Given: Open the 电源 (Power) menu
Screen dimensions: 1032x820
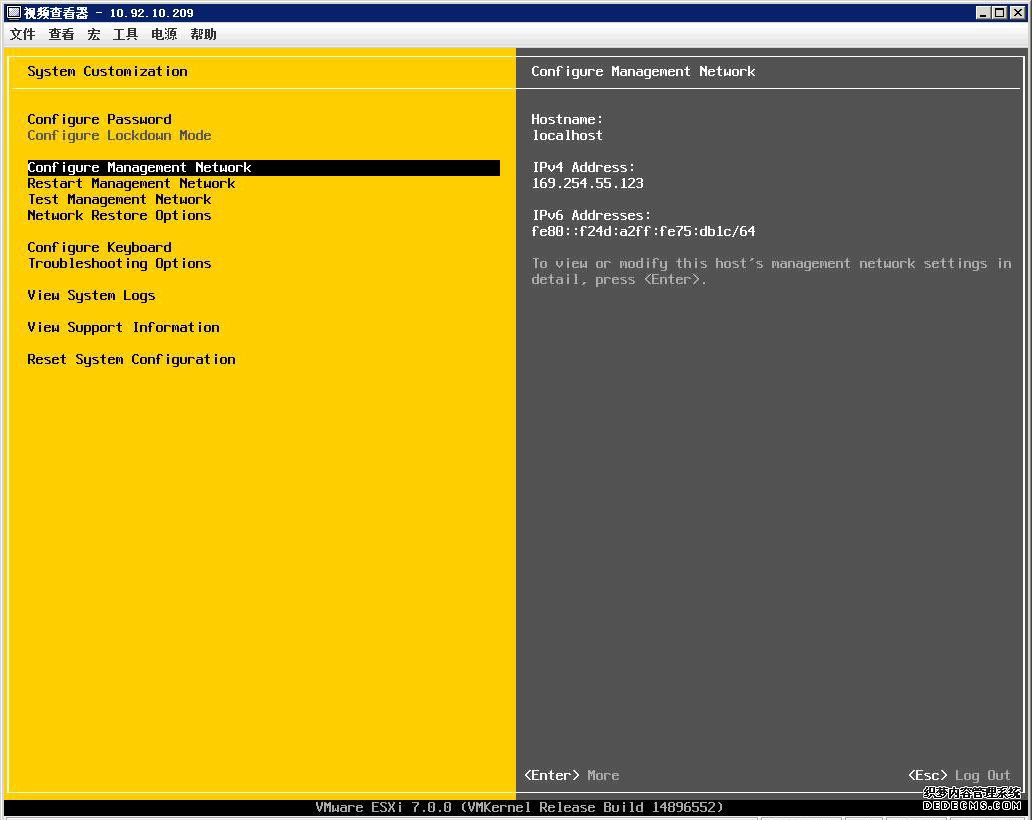Looking at the screenshot, I should coord(163,34).
